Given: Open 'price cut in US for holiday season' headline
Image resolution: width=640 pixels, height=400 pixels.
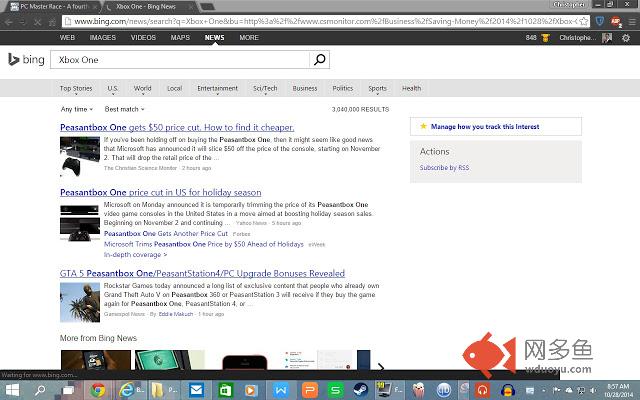Looking at the screenshot, I should click(160, 192).
